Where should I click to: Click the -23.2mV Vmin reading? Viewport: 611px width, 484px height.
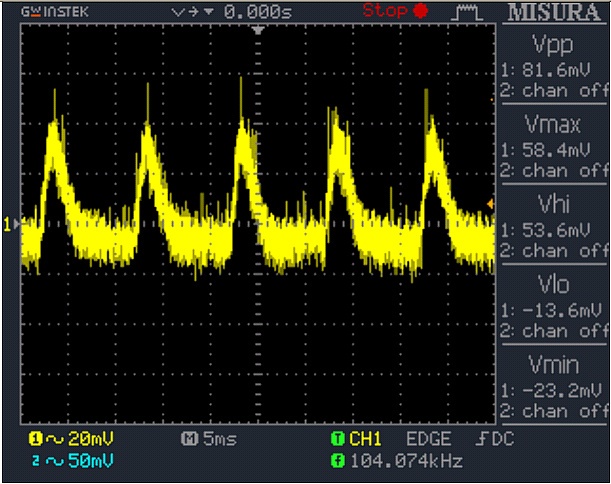[x=562, y=390]
